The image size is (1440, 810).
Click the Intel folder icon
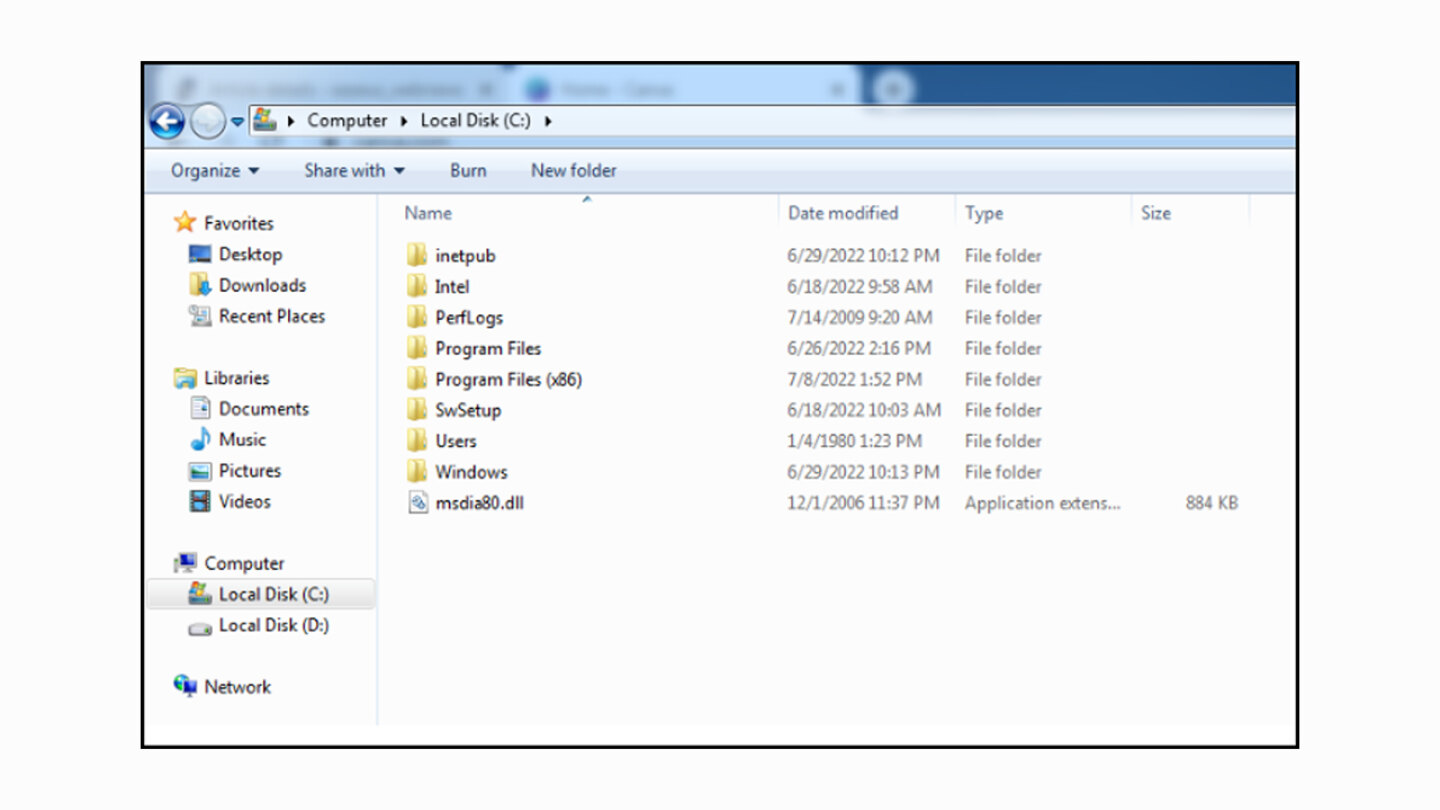click(417, 286)
